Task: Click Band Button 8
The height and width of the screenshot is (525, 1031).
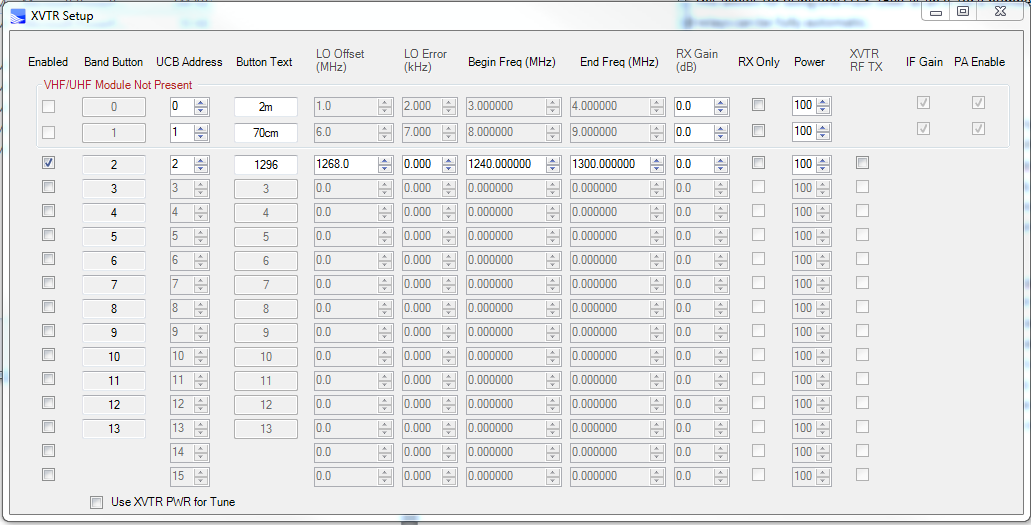Action: (114, 309)
